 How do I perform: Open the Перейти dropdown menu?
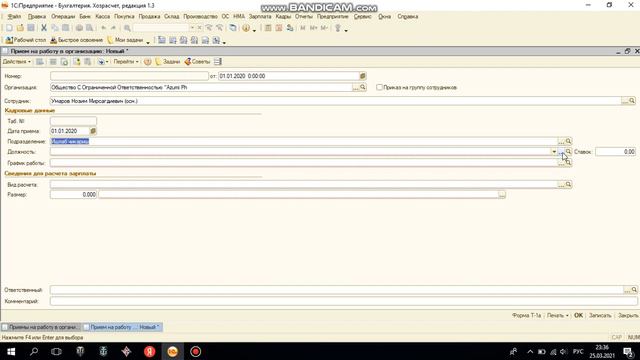click(126, 62)
